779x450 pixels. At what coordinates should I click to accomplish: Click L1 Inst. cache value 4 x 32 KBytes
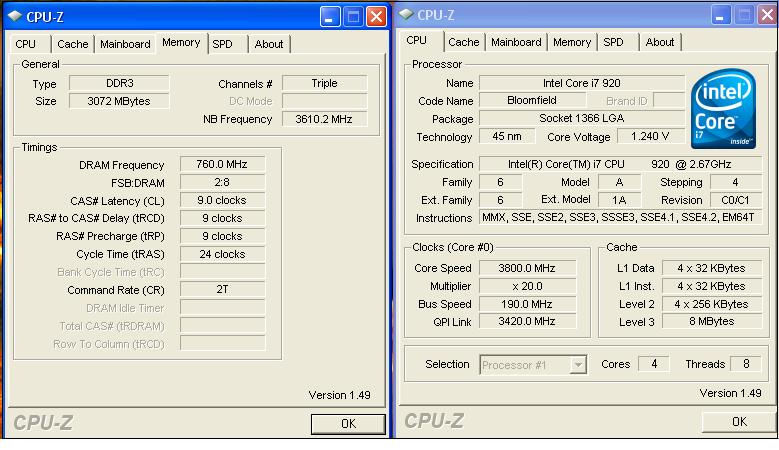711,286
